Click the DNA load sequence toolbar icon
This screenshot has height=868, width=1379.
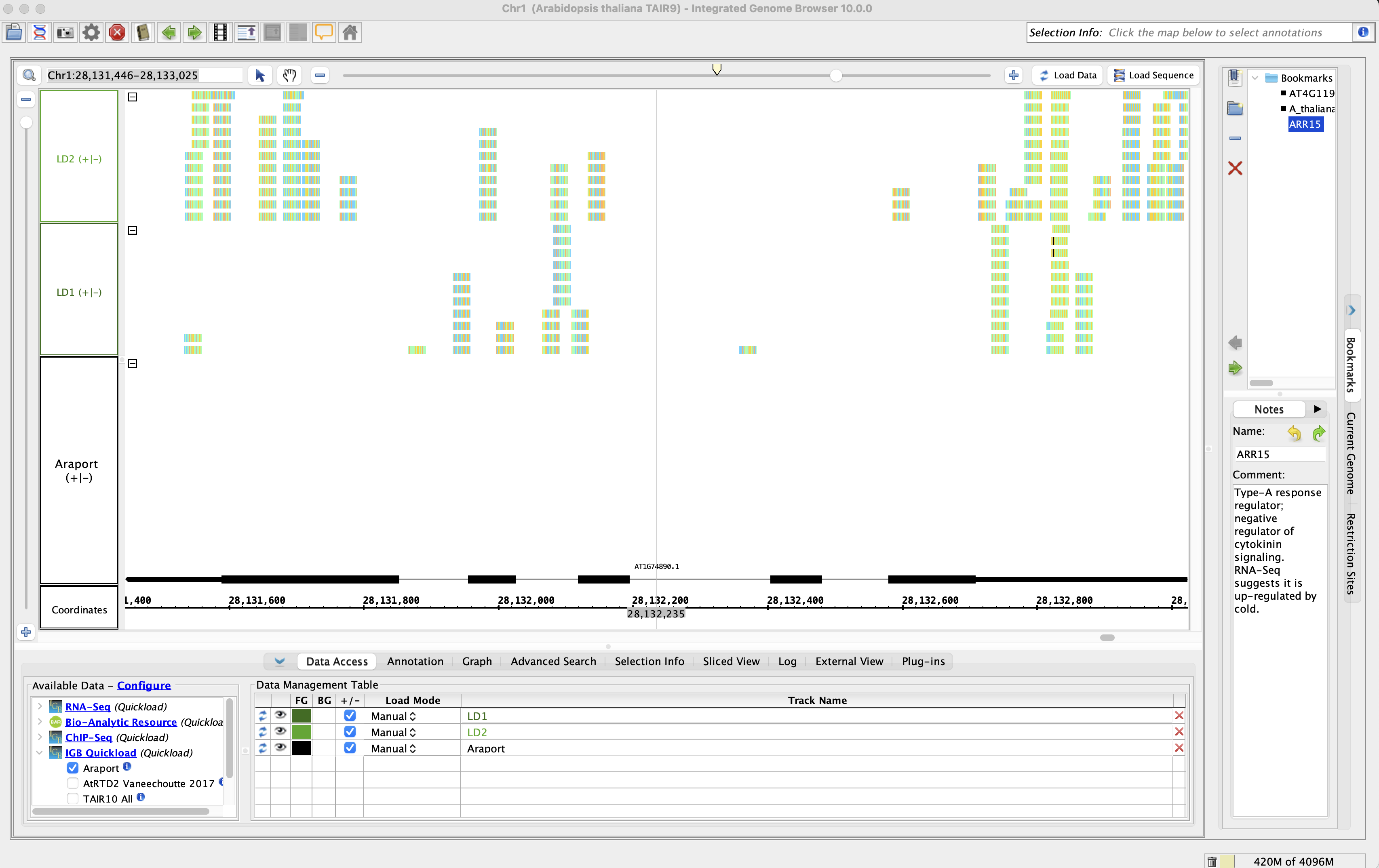coord(40,32)
